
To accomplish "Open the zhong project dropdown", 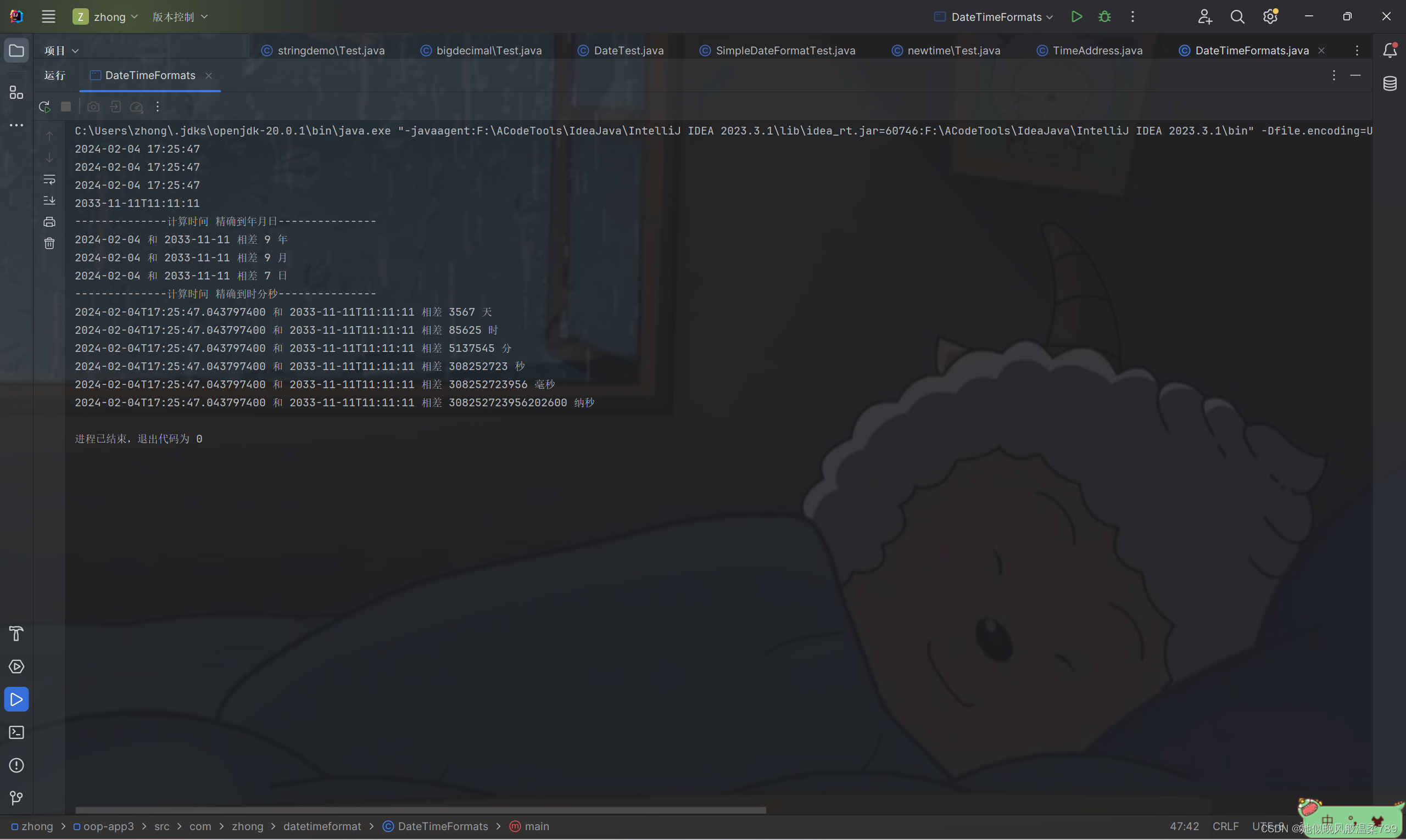I will (105, 17).
